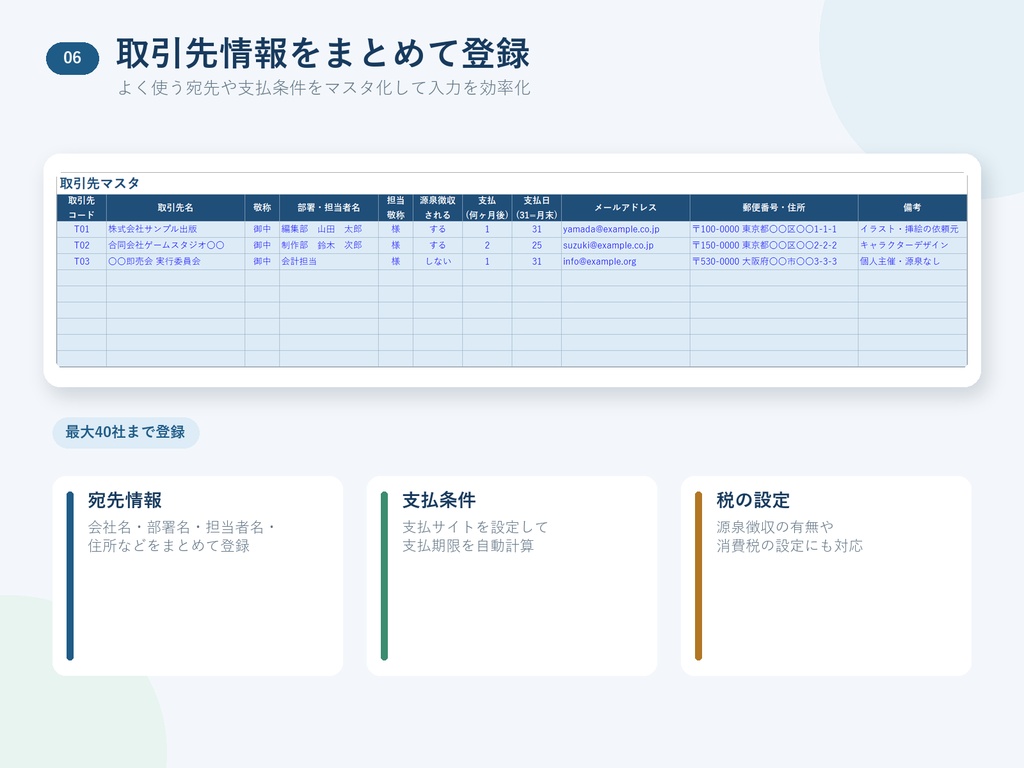The image size is (1024, 768).
Task: Select the address 〒100-0000 東京都〇〇区〇〇1-1-1
Action: (774, 229)
